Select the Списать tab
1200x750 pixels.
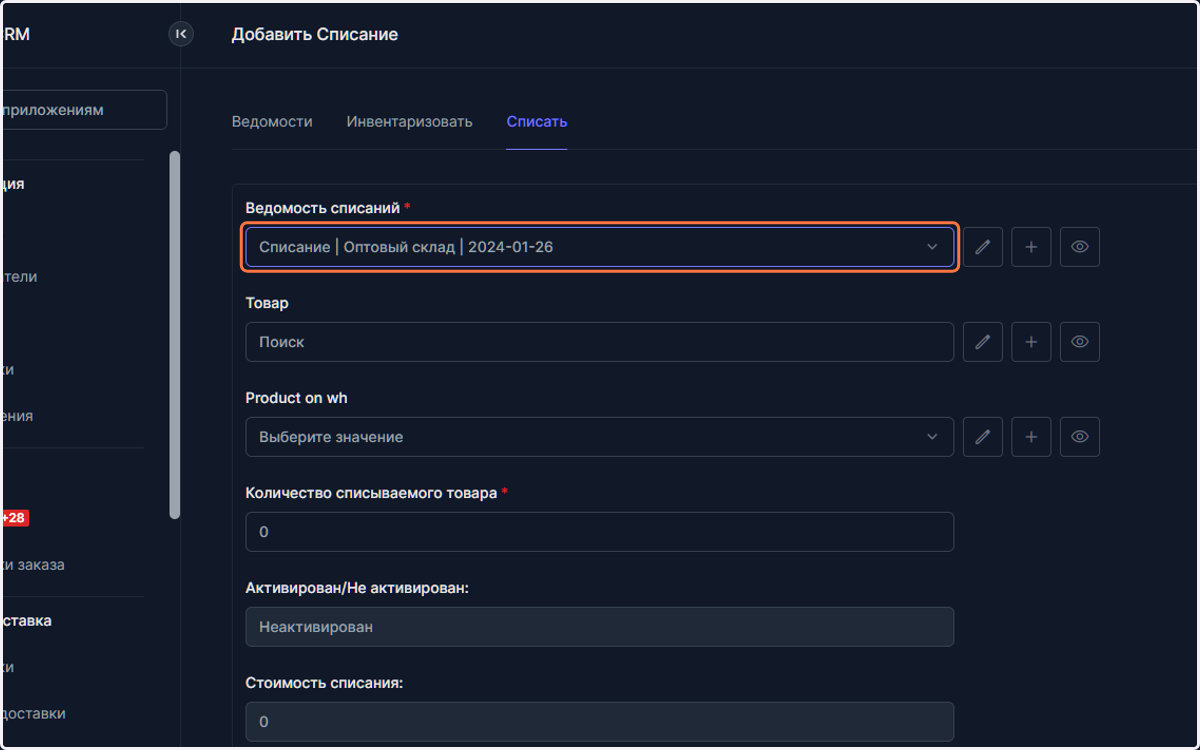tap(537, 122)
